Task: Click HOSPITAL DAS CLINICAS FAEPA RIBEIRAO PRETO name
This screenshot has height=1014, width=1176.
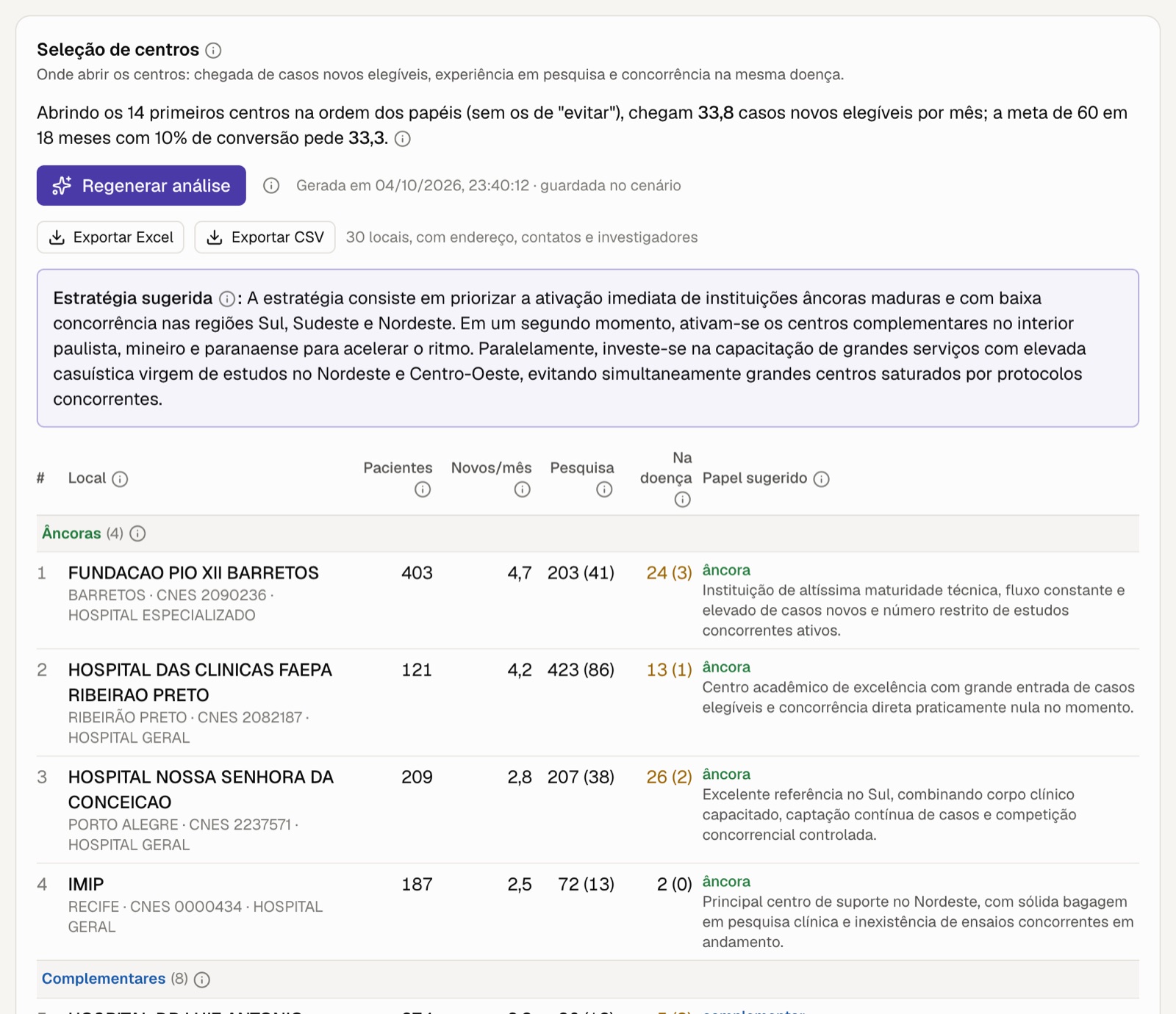Action: tap(200, 683)
